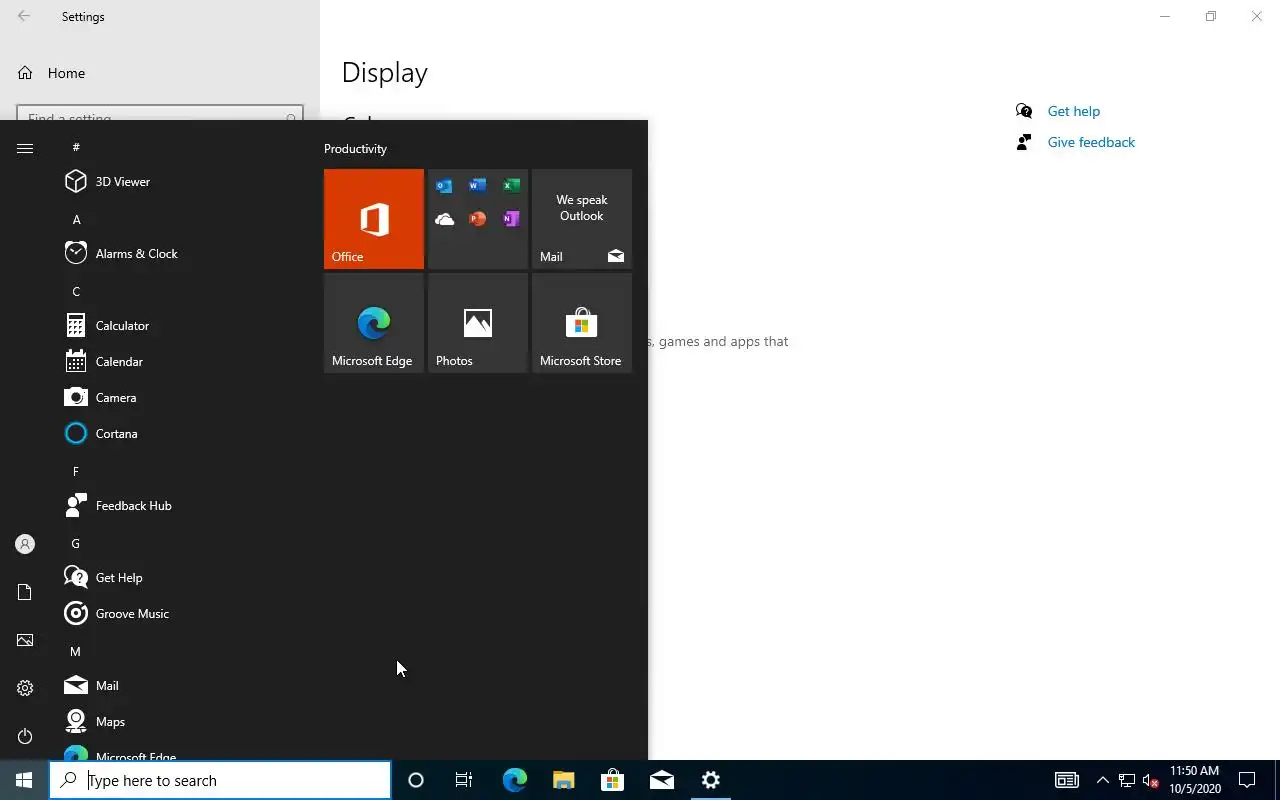The width and height of the screenshot is (1280, 800).
Task: Click the Power button in Start
Action: tap(25, 736)
